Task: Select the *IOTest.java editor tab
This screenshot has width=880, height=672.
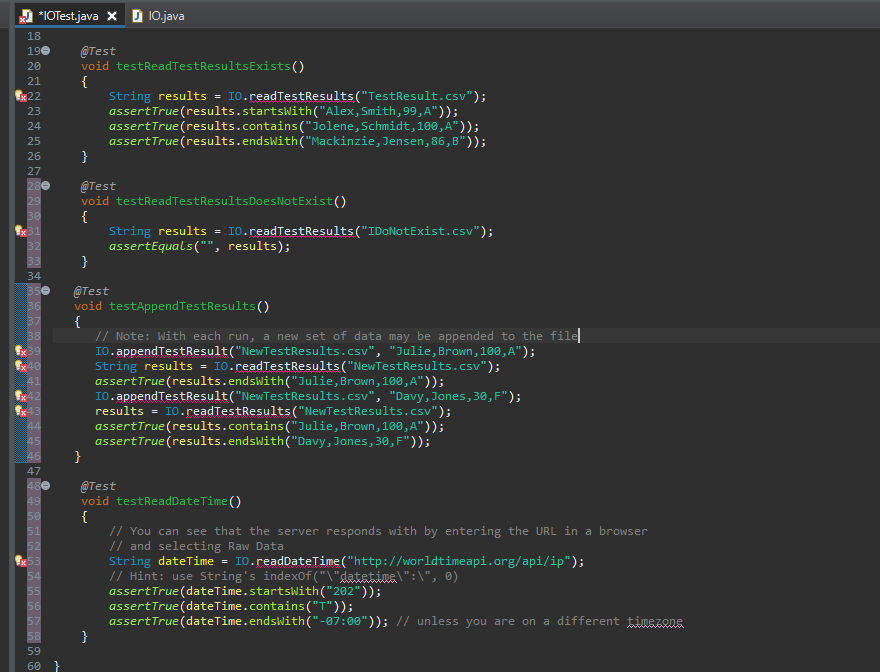Action: [x=66, y=16]
